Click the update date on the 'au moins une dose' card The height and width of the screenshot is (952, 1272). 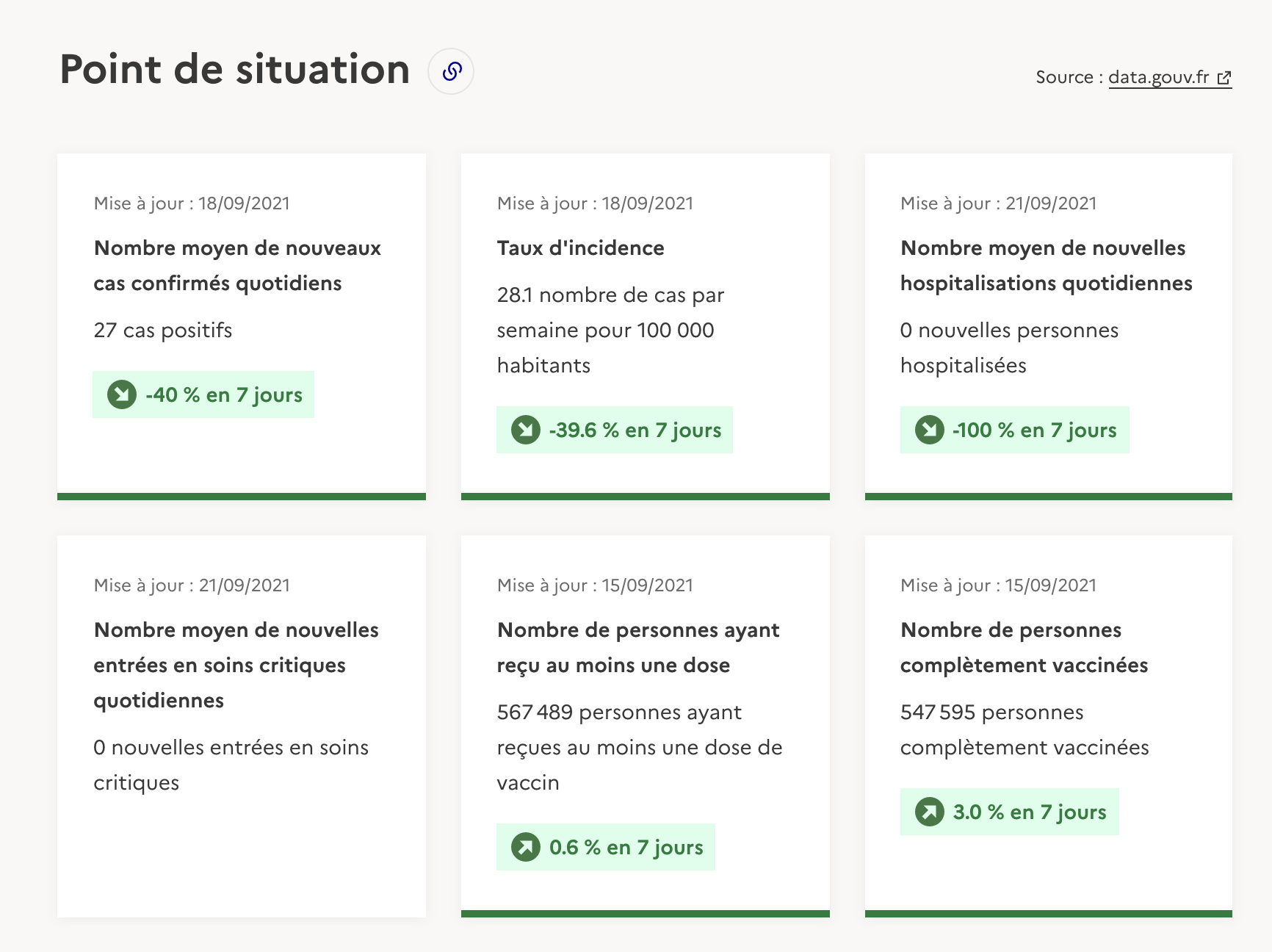tap(595, 585)
